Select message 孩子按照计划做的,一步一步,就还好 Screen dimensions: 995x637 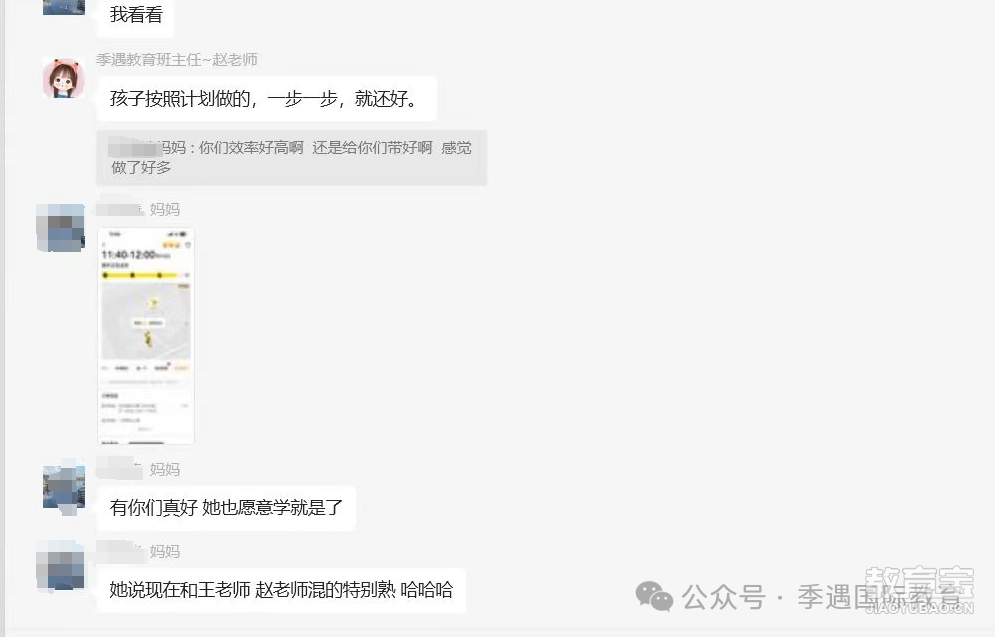[267, 98]
